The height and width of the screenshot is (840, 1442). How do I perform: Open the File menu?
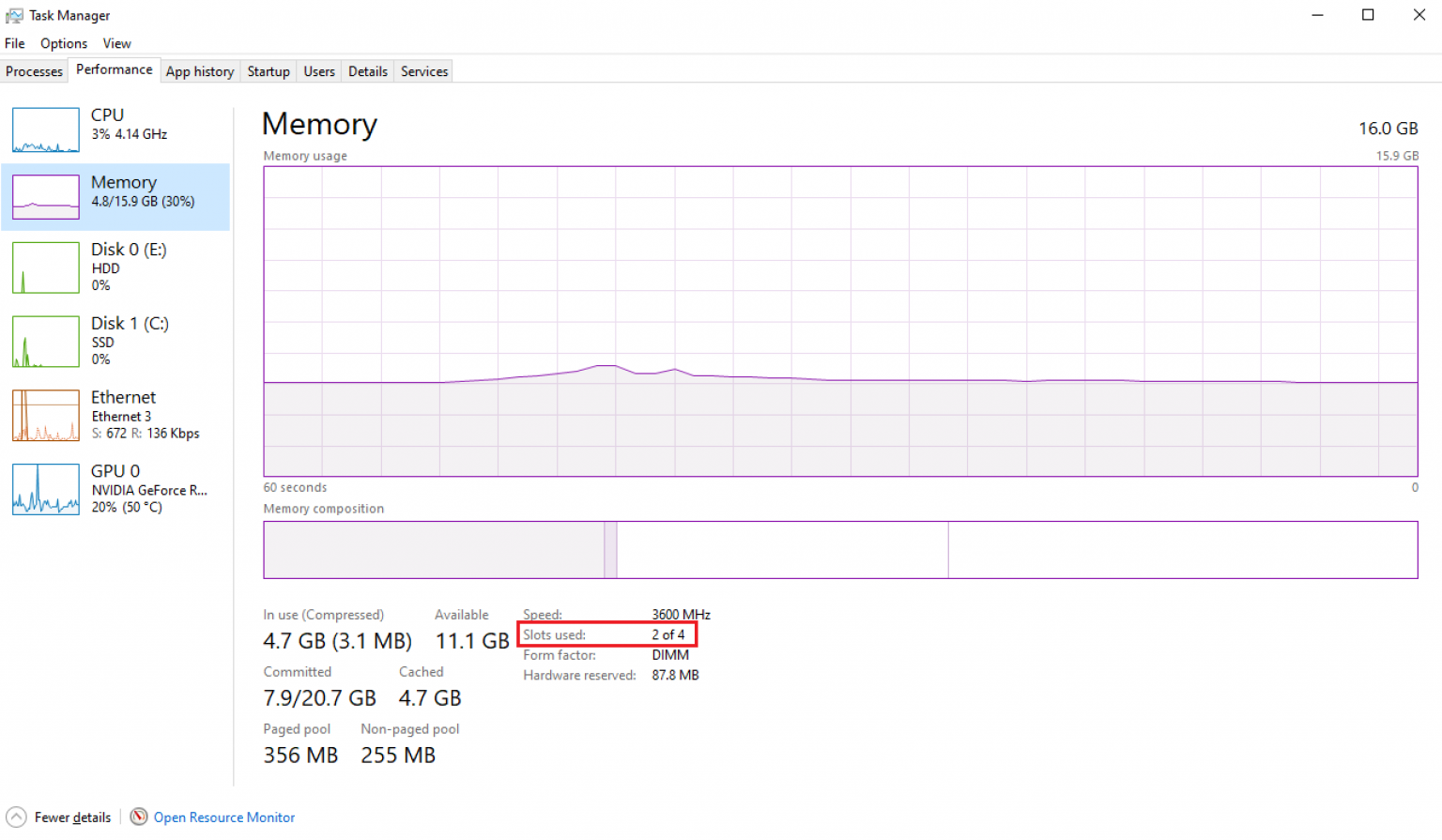tap(15, 43)
